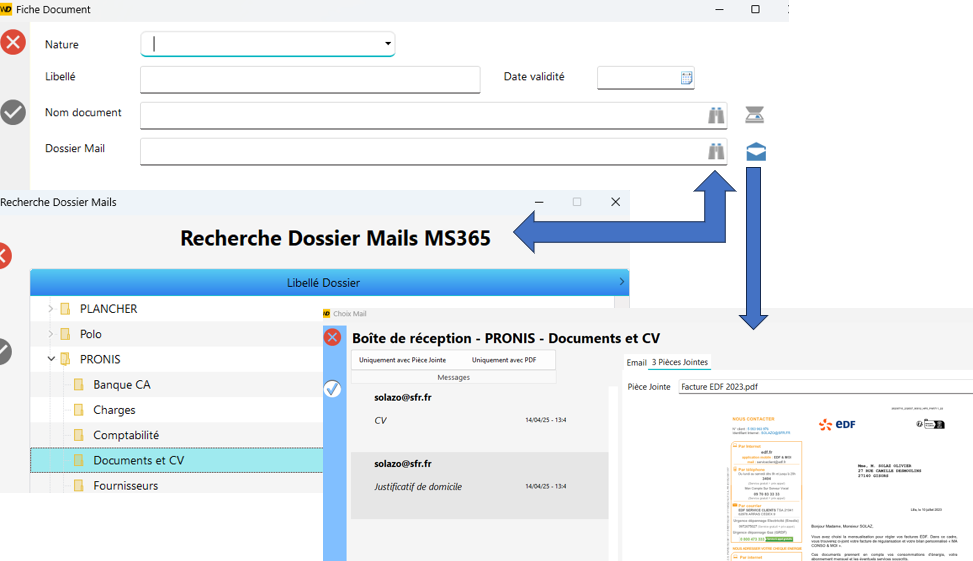Viewport: 973px width, 561px height.
Task: Select the Comptabilité folder
Action: coord(177,435)
